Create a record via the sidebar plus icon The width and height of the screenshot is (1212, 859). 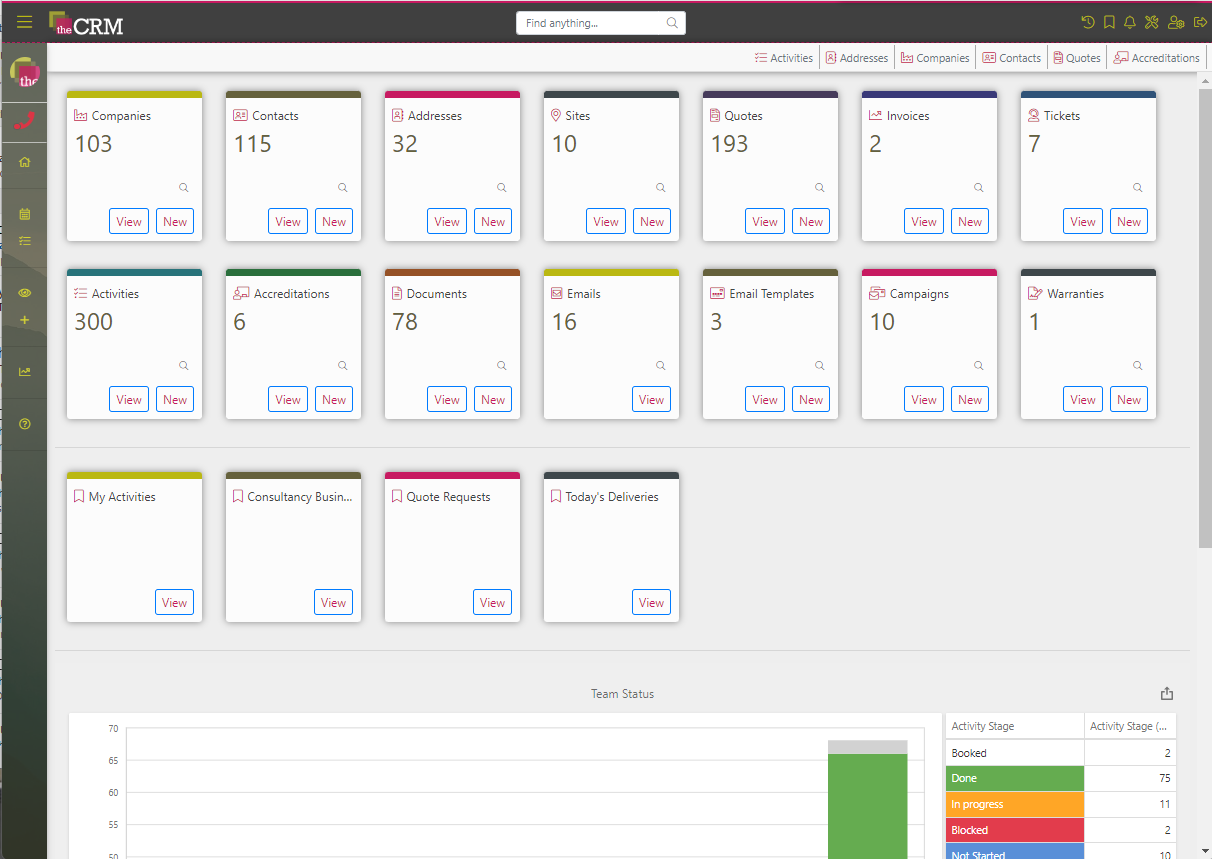click(24, 320)
